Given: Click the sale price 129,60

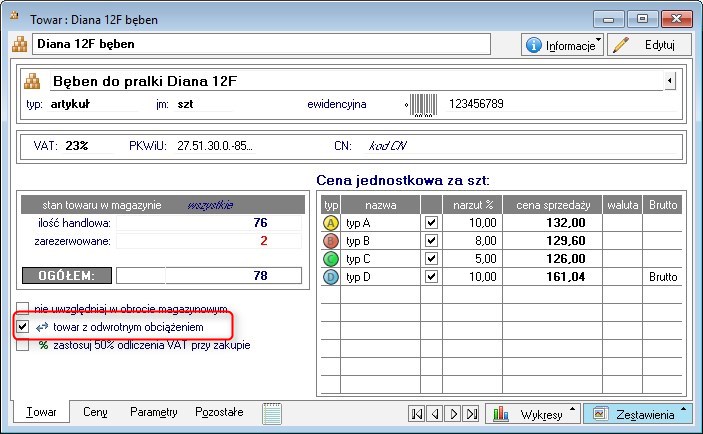Looking at the screenshot, I should pos(566,241).
